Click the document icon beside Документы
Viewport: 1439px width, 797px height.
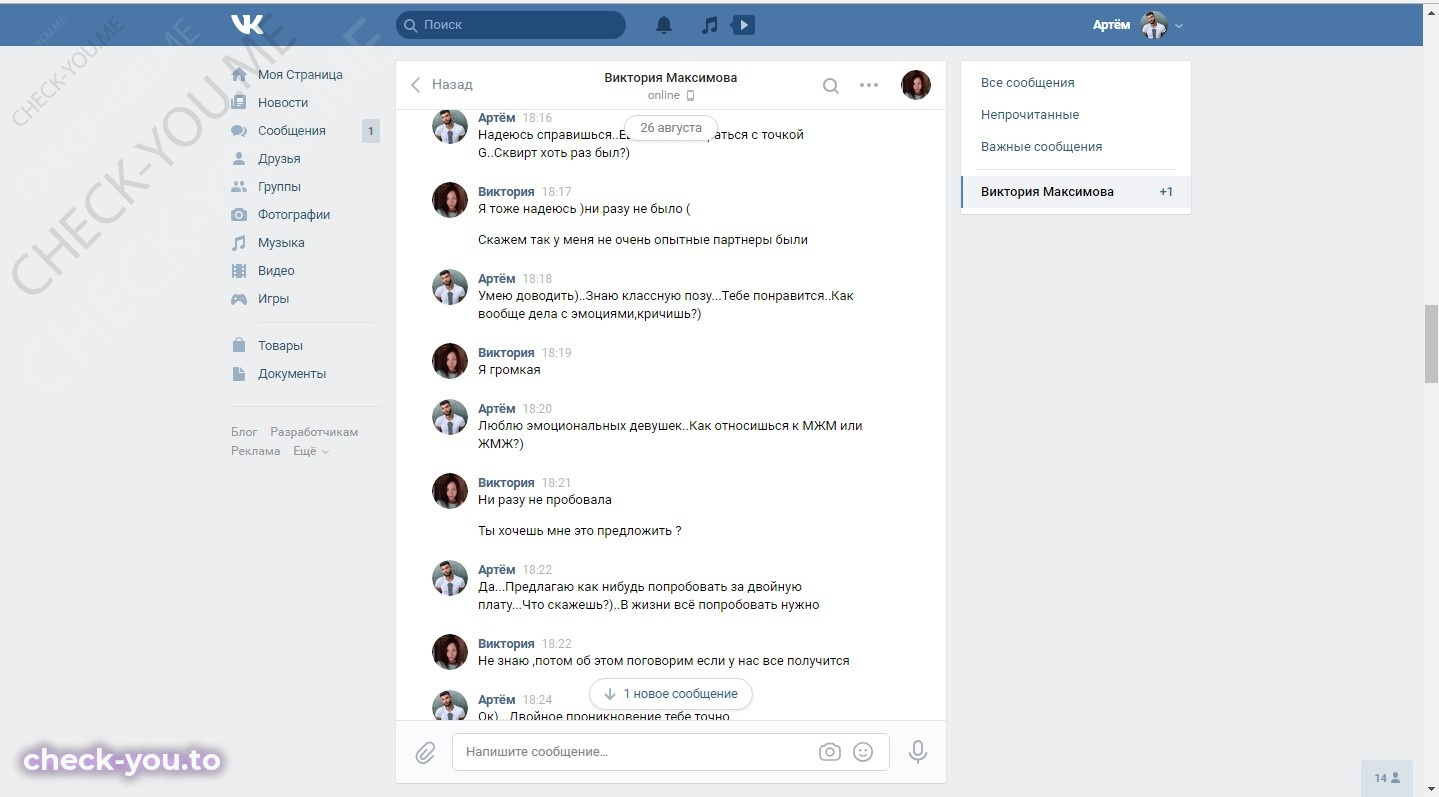pos(239,374)
